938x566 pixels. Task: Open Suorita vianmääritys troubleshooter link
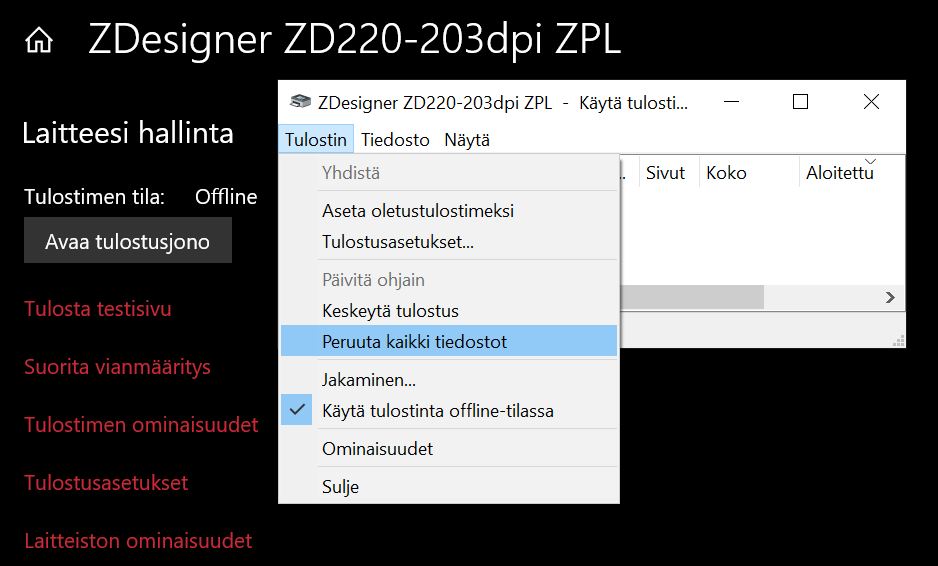click(117, 367)
